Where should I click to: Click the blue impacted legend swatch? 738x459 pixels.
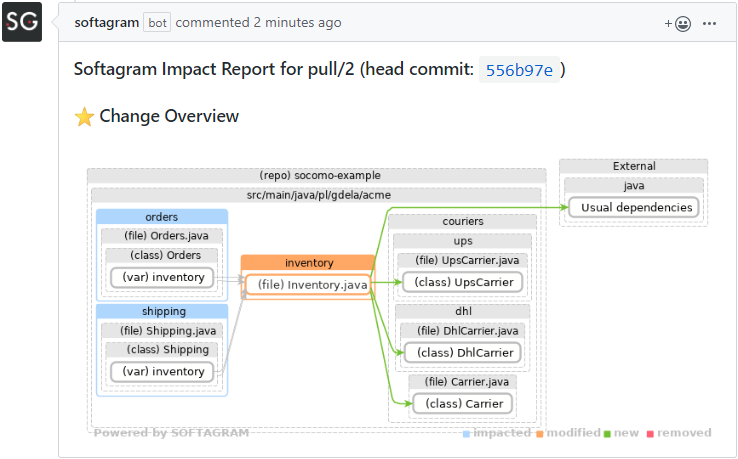click(x=466, y=434)
